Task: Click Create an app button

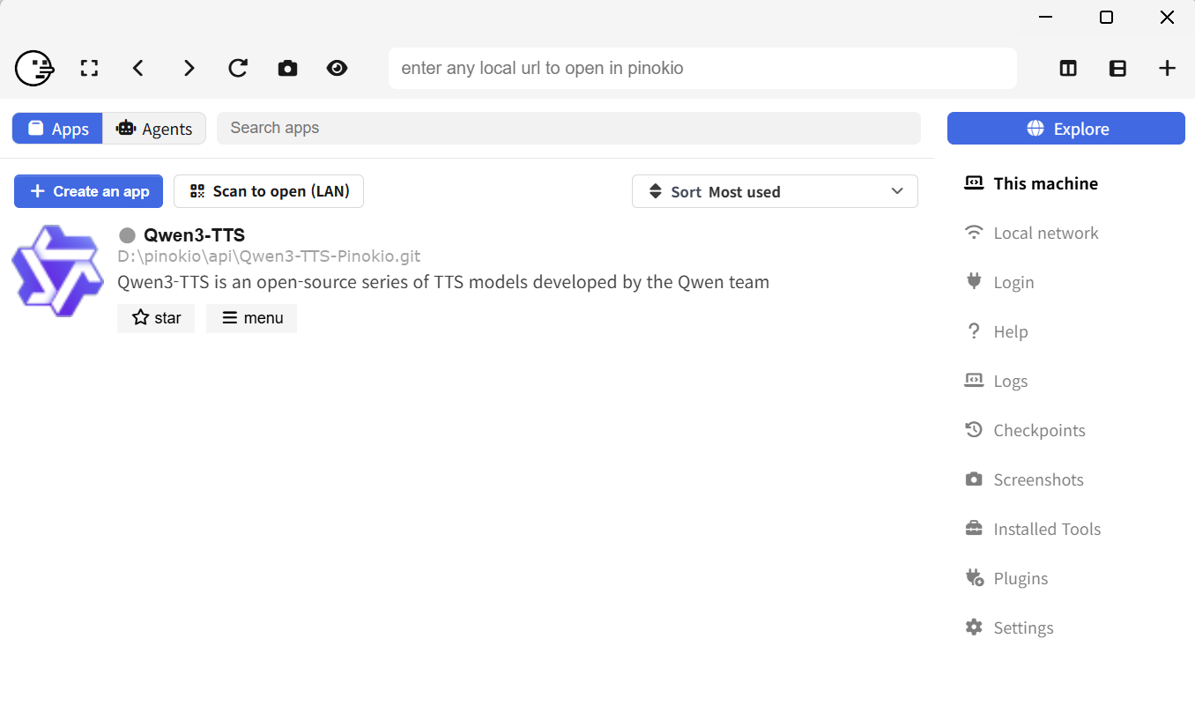Action: pos(88,191)
